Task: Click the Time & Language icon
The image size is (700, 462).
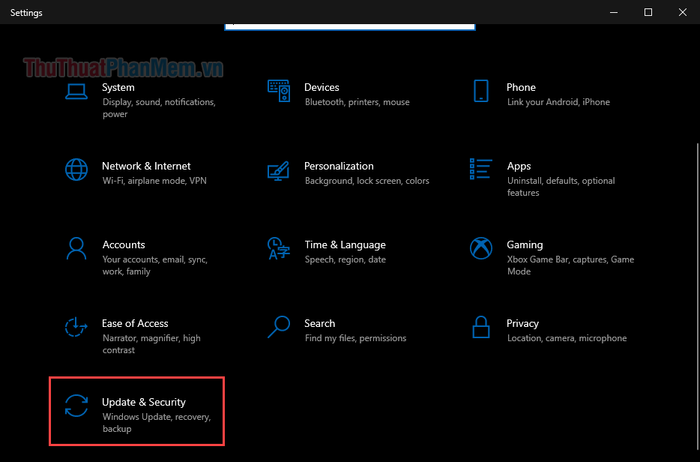Action: 279,248
